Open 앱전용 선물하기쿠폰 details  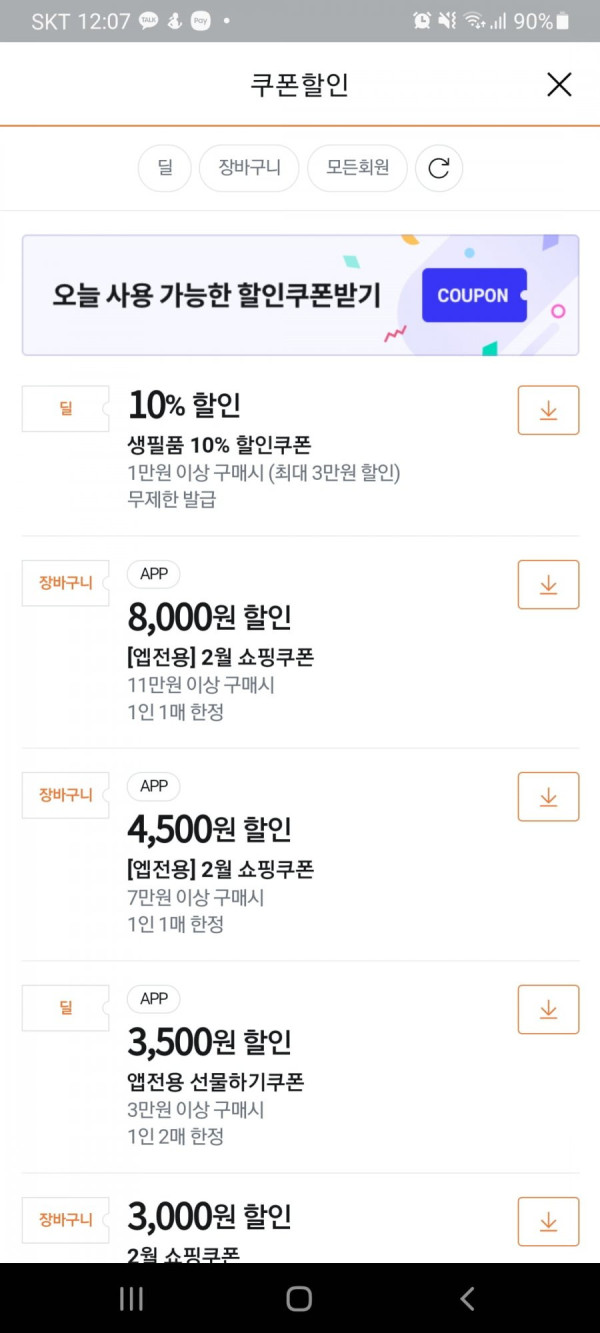click(x=215, y=1081)
